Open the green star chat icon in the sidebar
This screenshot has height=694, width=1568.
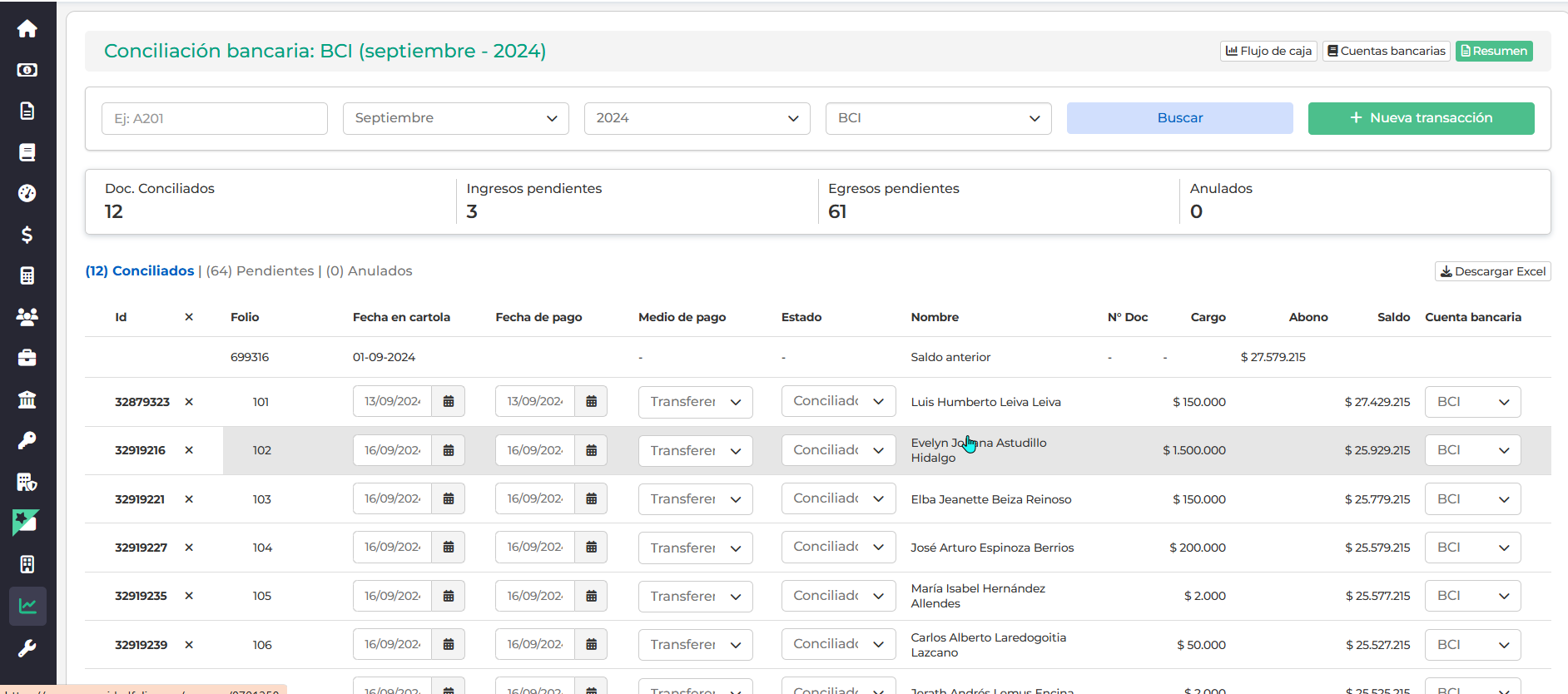click(x=26, y=523)
